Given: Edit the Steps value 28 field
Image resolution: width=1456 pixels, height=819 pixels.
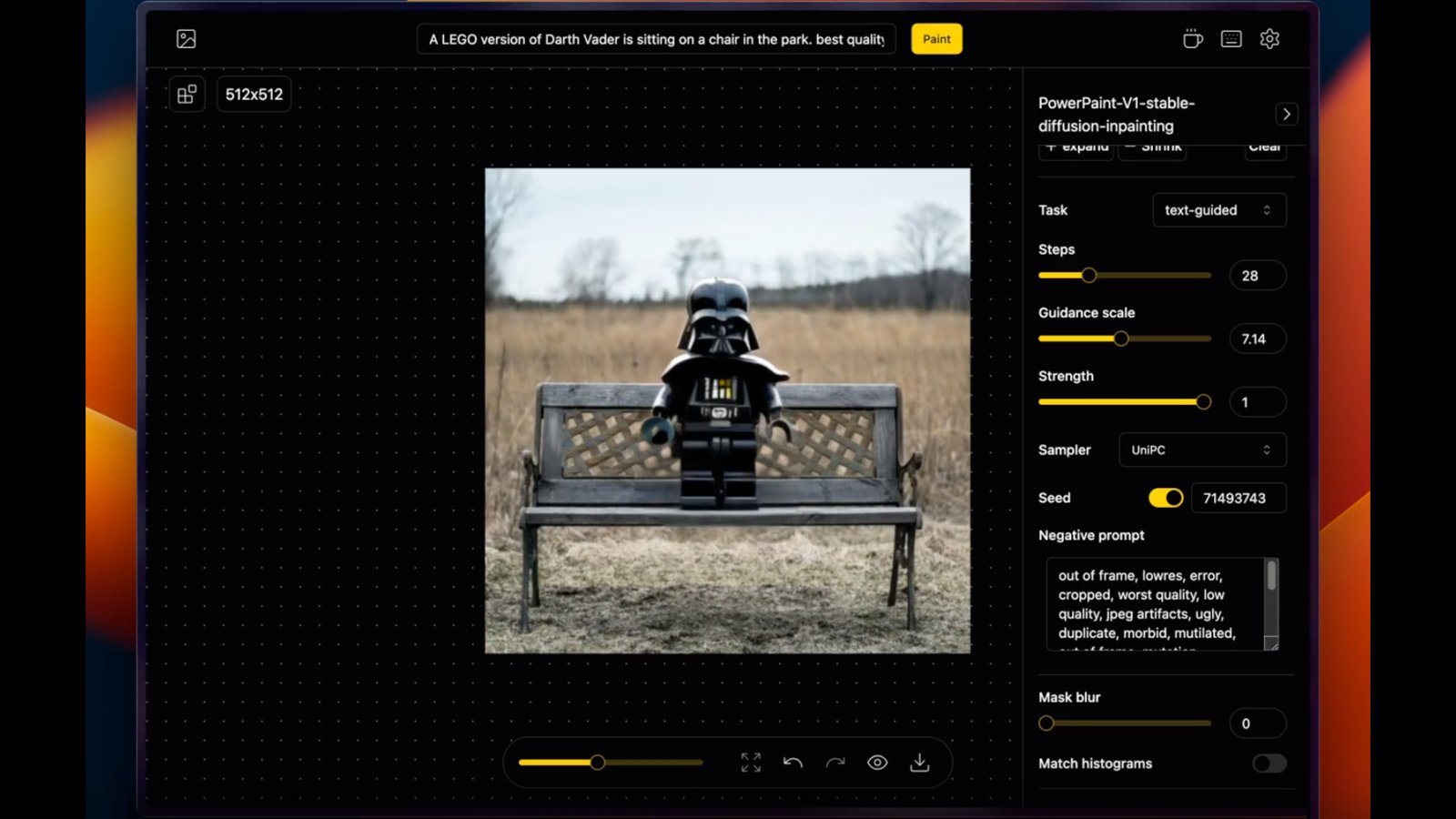Looking at the screenshot, I should (x=1258, y=276).
